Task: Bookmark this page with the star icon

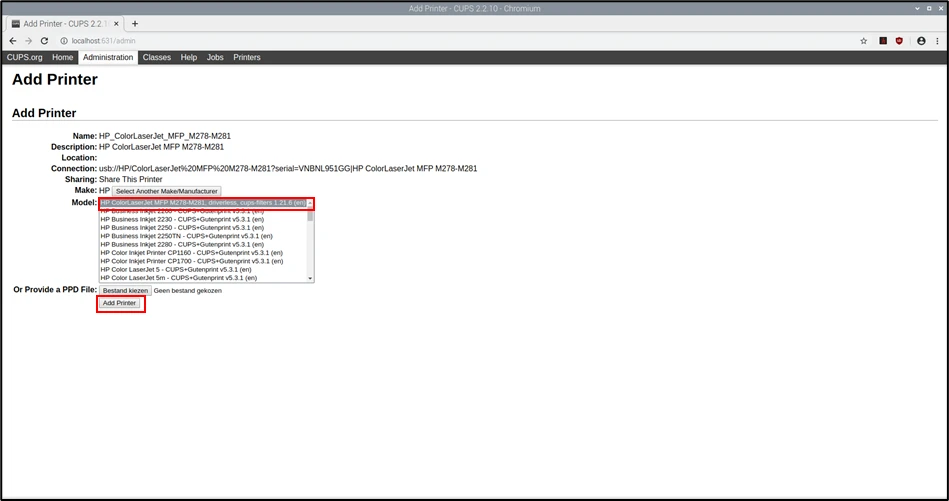Action: tap(864, 41)
